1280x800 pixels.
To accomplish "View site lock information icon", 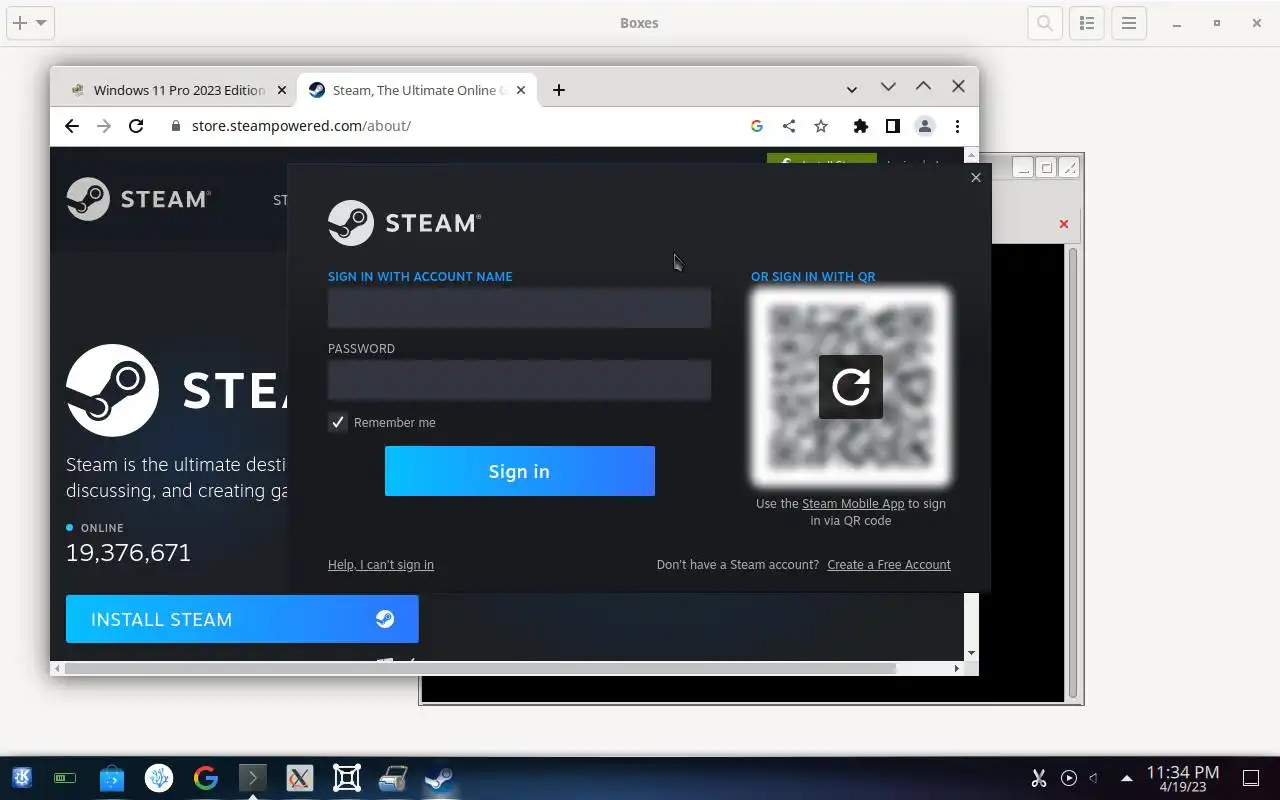I will (x=176, y=126).
